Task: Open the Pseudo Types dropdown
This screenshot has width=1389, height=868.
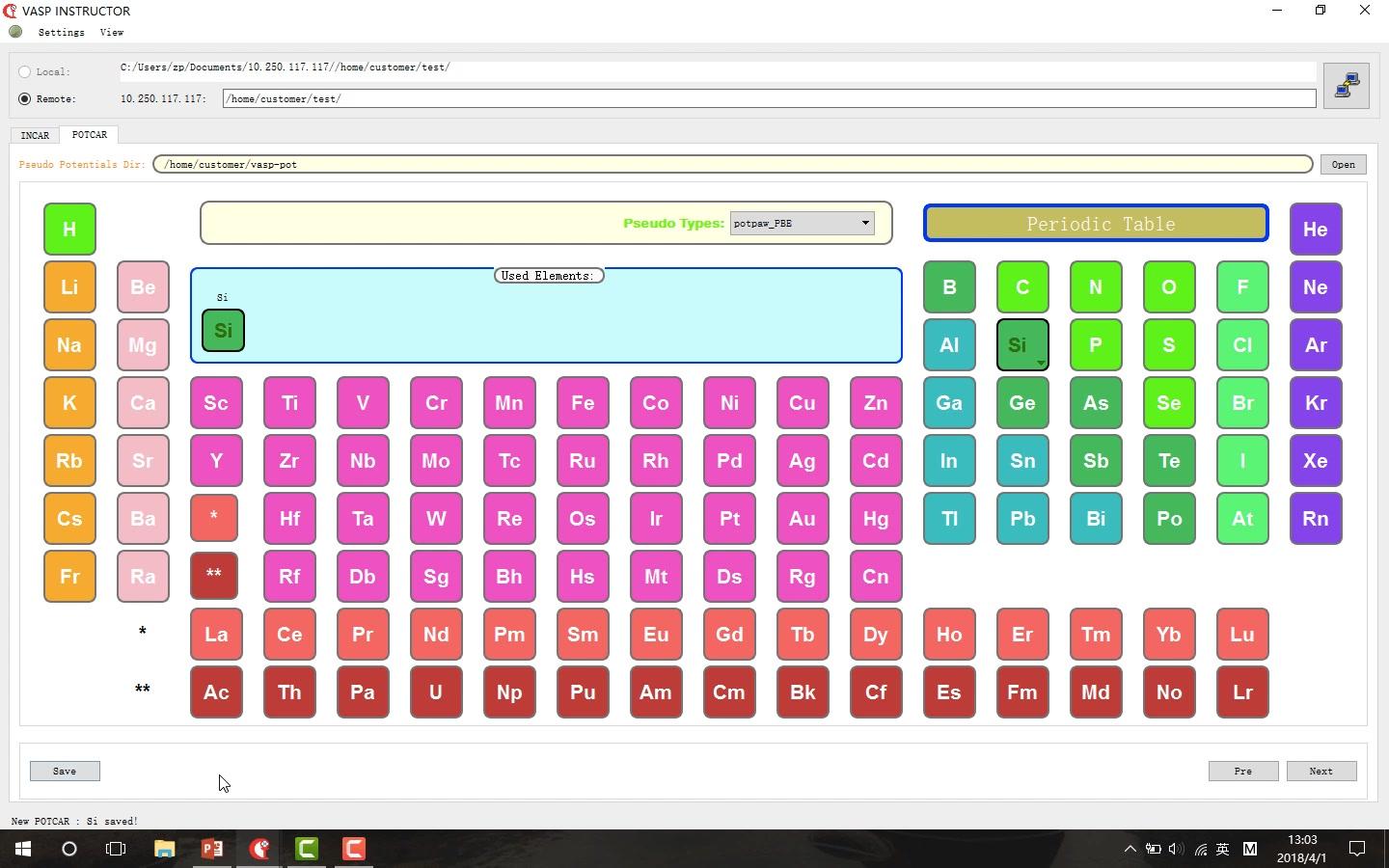Action: [x=802, y=223]
